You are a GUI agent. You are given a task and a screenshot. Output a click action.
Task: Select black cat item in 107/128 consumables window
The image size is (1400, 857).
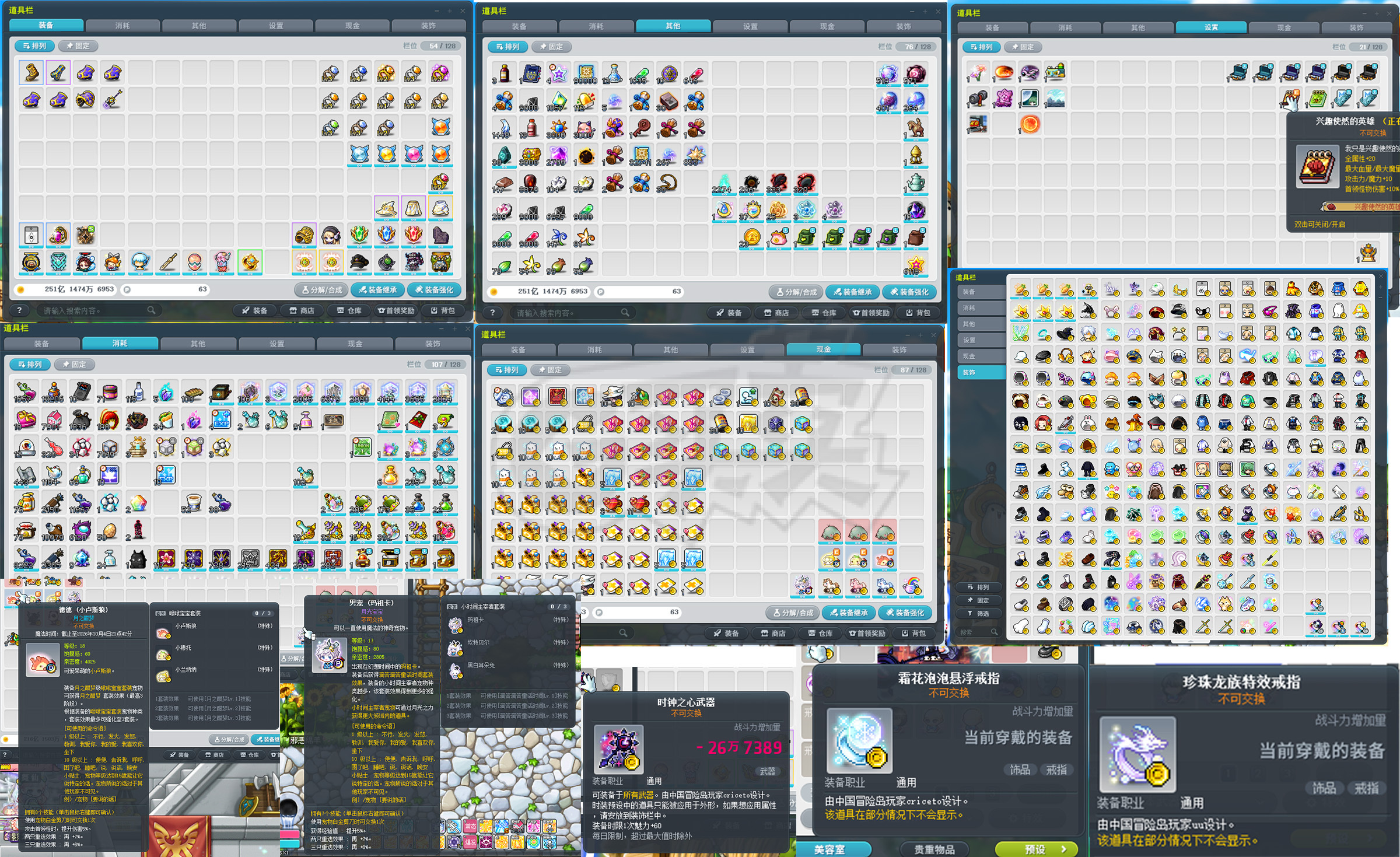pyautogui.click(x=137, y=559)
